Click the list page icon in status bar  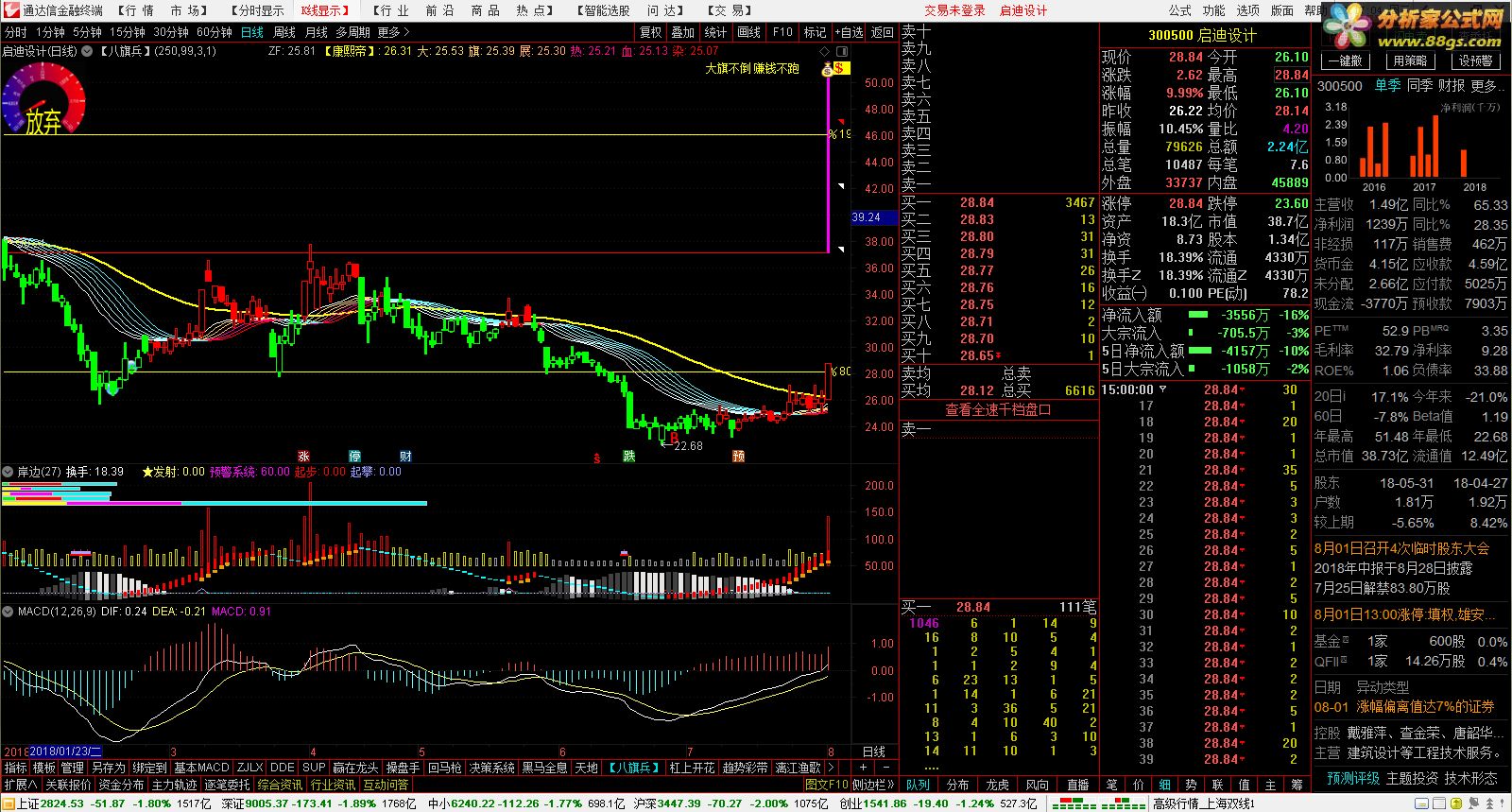(x=1440, y=803)
